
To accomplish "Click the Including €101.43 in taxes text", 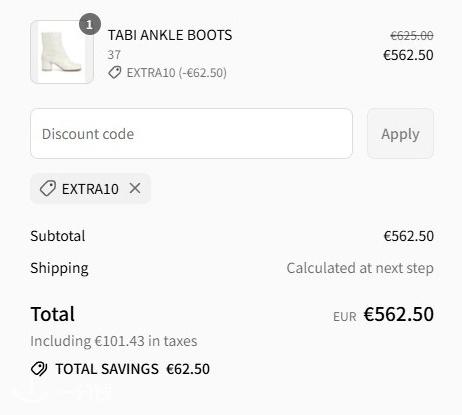I will (114, 341).
